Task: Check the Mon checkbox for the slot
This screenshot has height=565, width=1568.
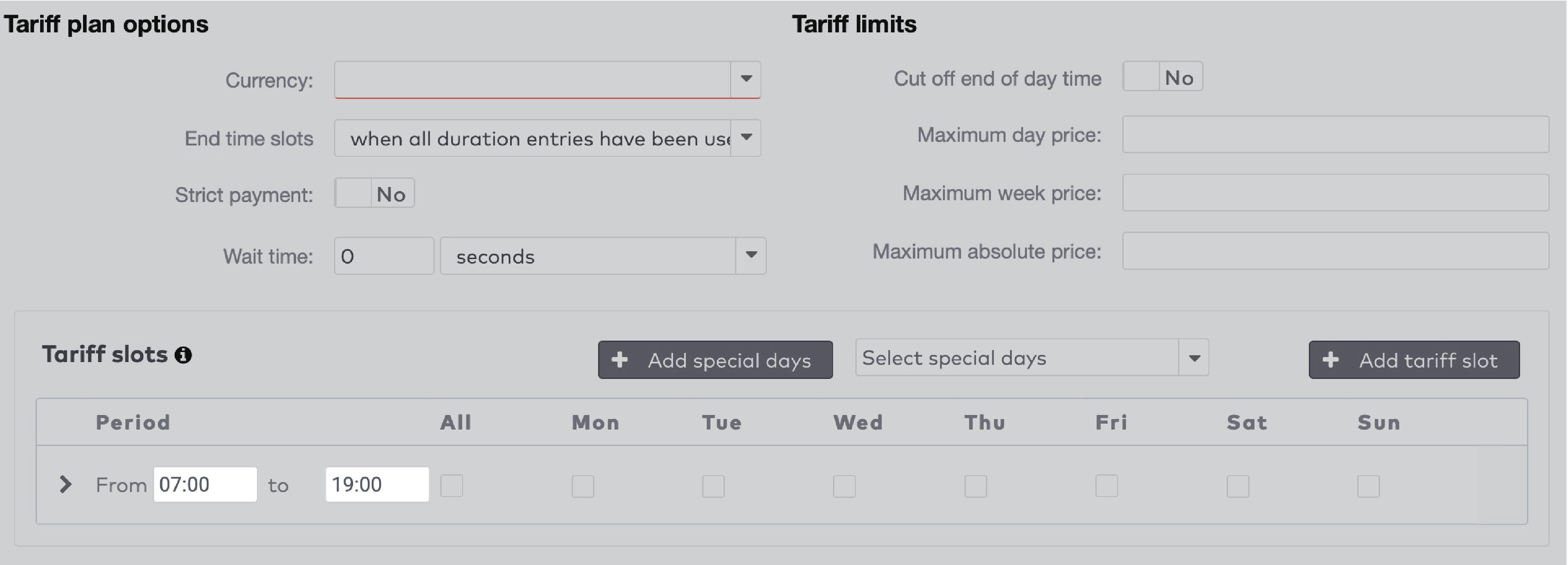Action: 583,485
